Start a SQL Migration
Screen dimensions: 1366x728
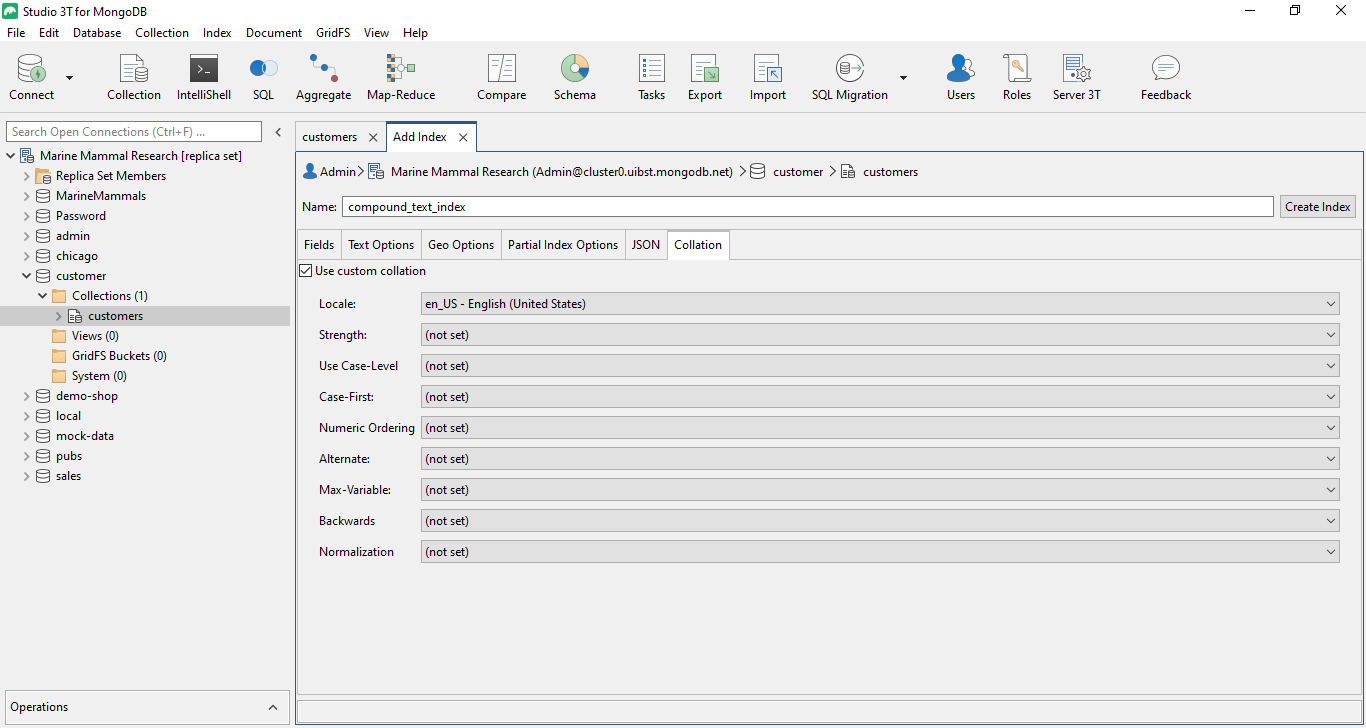849,76
